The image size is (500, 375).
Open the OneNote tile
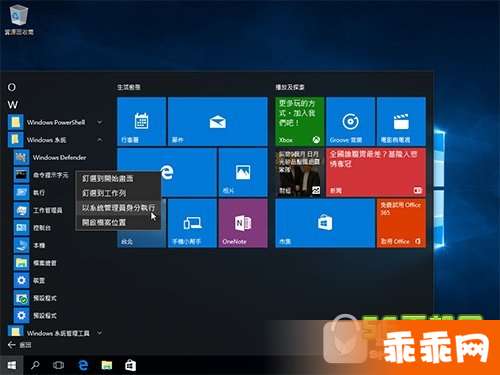coord(243,223)
